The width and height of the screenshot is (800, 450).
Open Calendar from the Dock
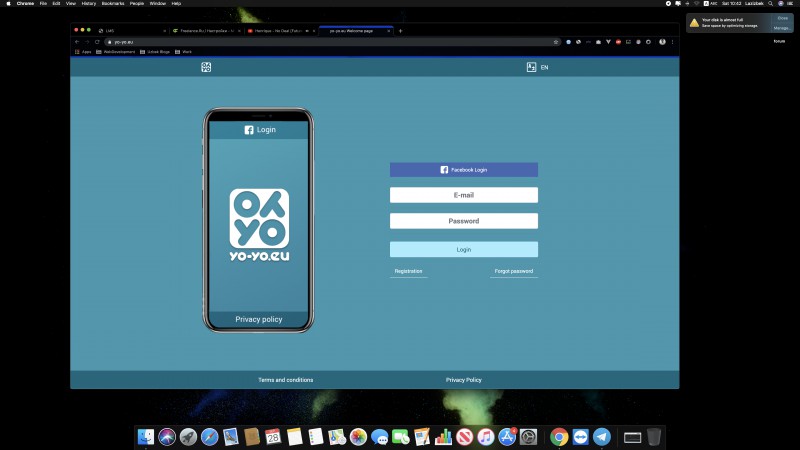(273, 437)
